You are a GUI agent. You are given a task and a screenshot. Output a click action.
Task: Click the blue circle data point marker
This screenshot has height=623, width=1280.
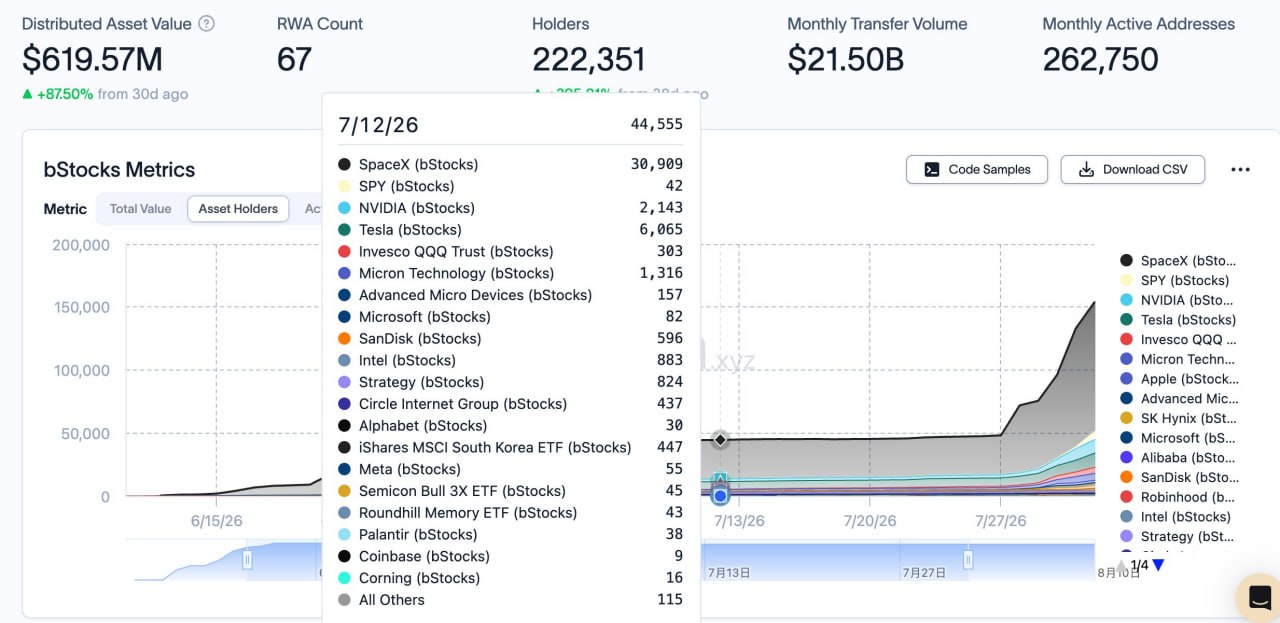coord(720,495)
